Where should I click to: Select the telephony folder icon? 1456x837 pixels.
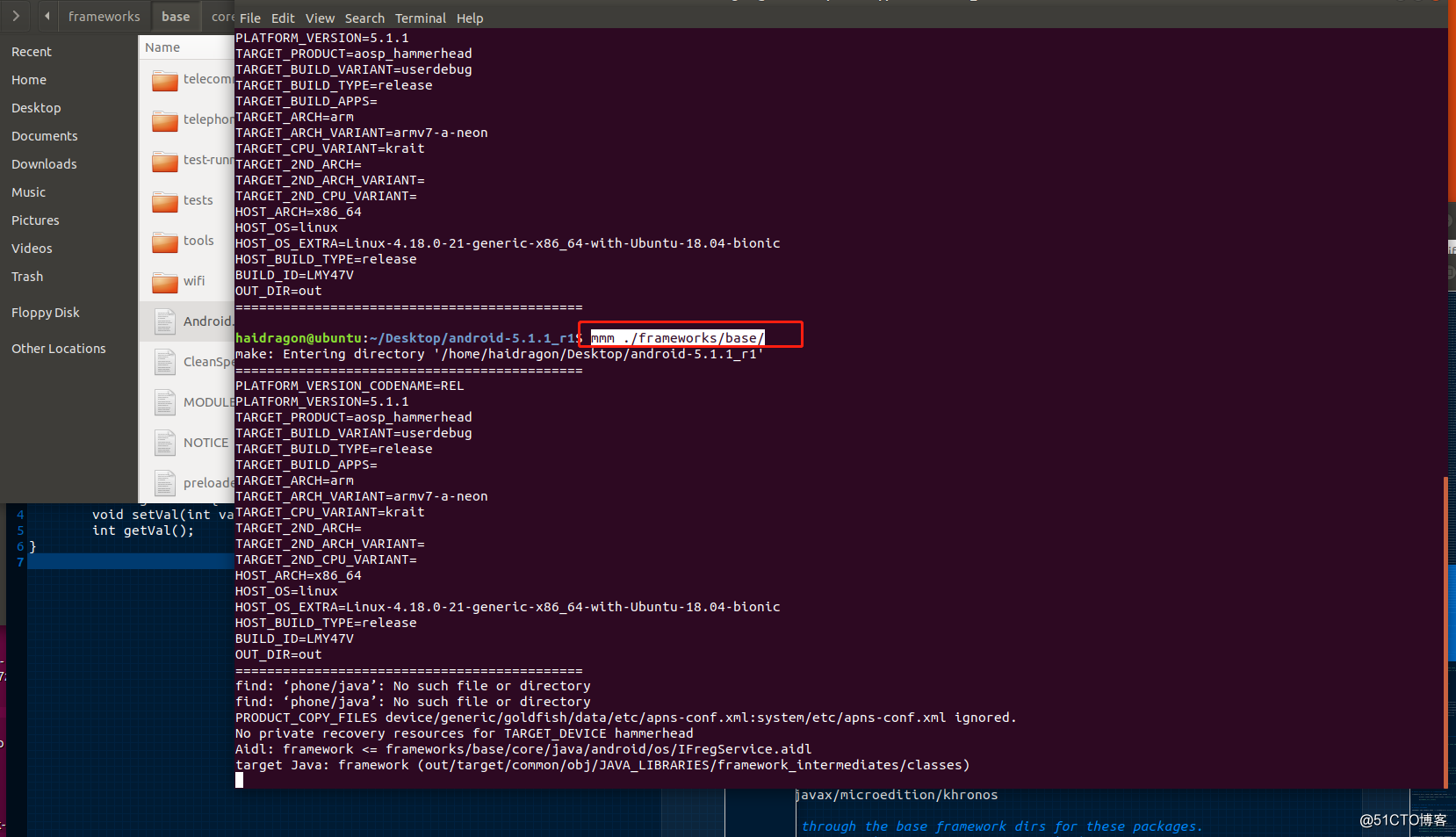(164, 120)
